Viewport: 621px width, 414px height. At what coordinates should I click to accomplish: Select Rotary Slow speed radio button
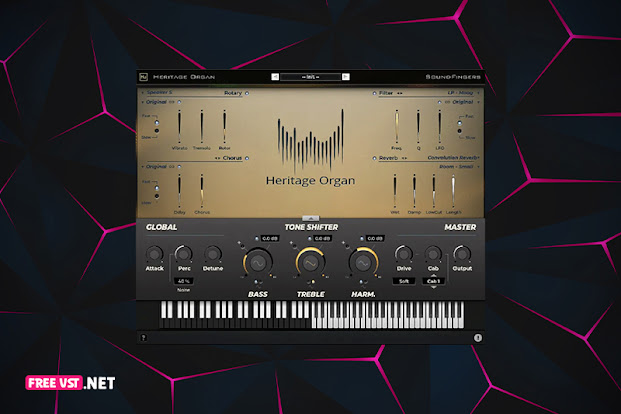click(x=157, y=130)
